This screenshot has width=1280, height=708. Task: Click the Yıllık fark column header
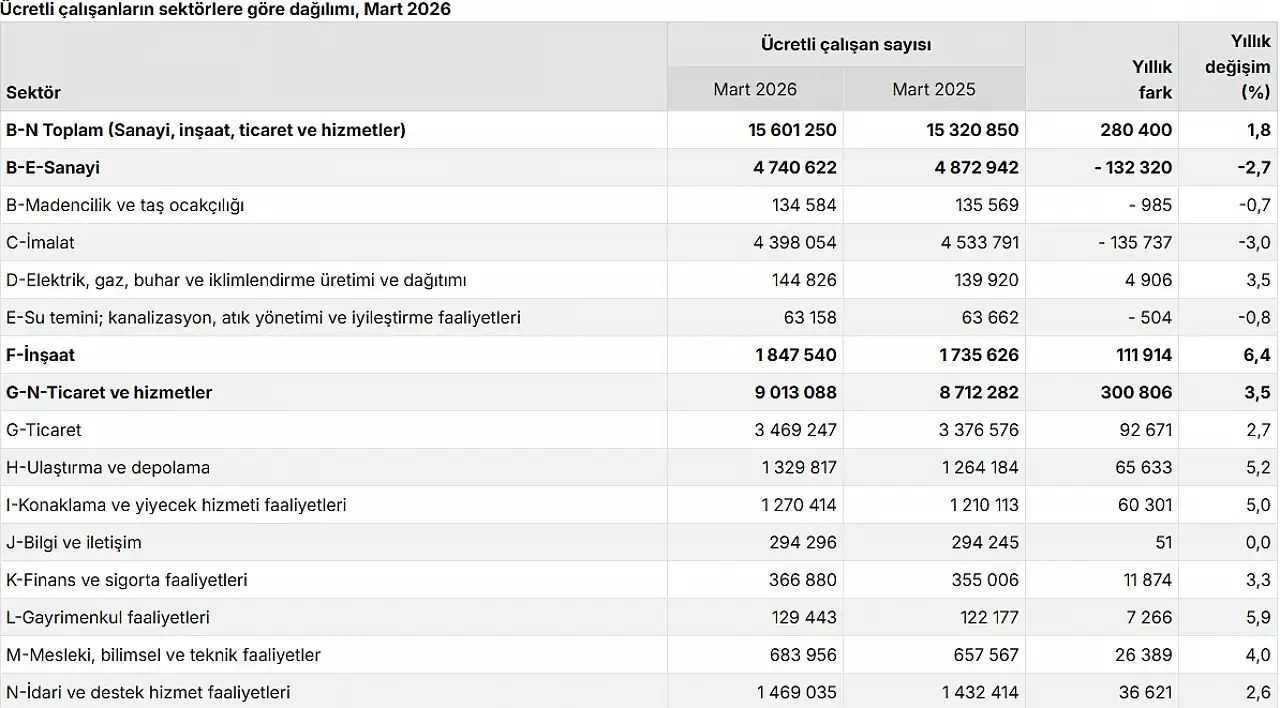point(1152,79)
